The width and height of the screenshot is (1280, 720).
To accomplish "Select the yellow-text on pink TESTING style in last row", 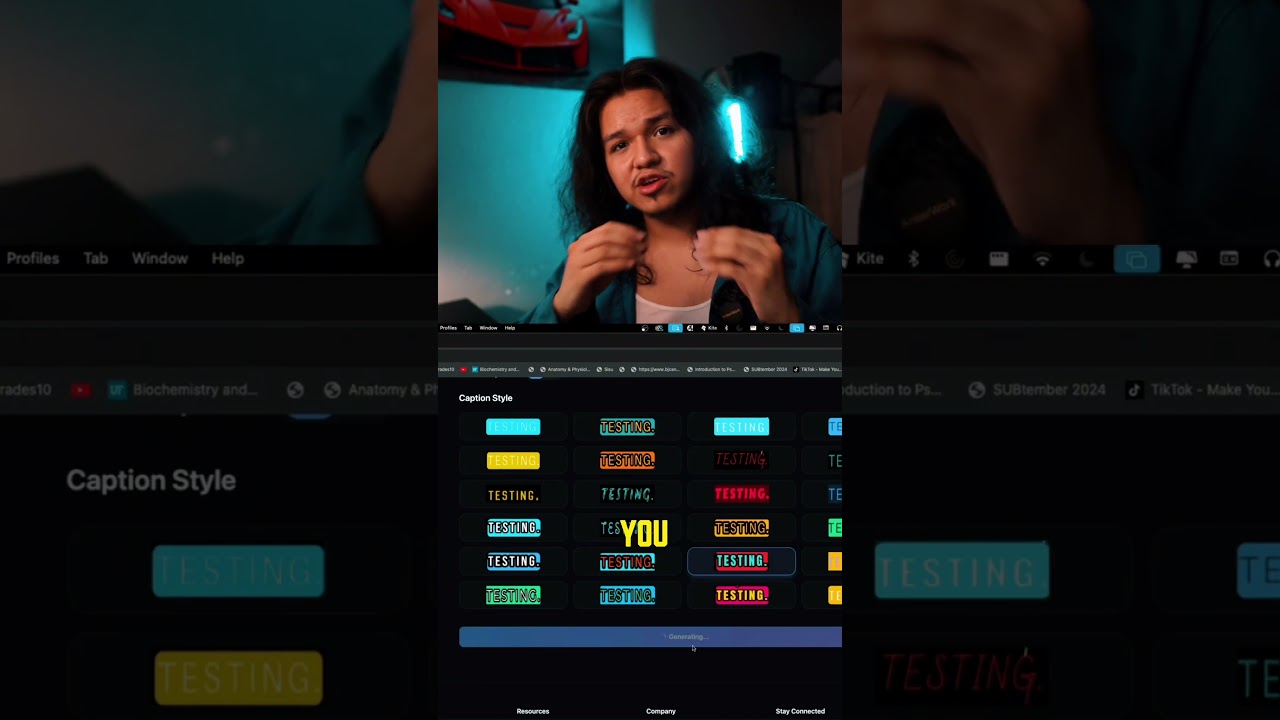I will pyautogui.click(x=741, y=596).
